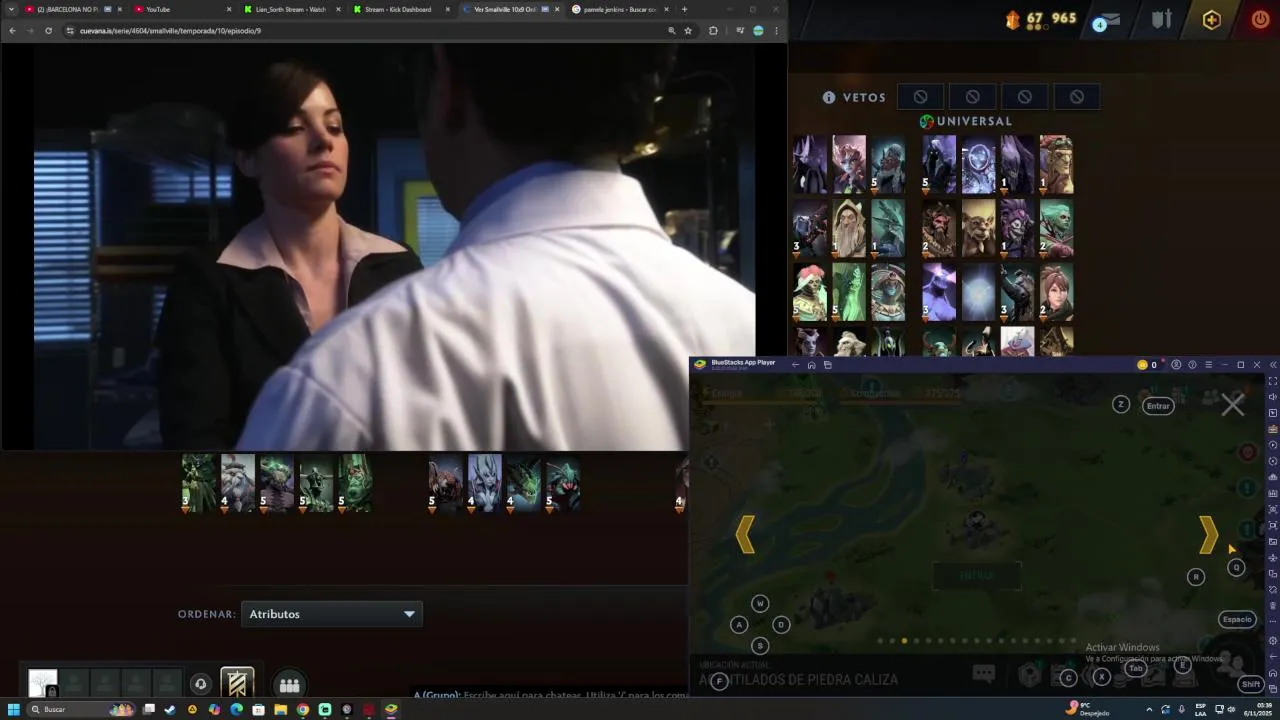Open BlueStacks multi-instance windows icon
This screenshot has height=720, width=1280.
827,365
